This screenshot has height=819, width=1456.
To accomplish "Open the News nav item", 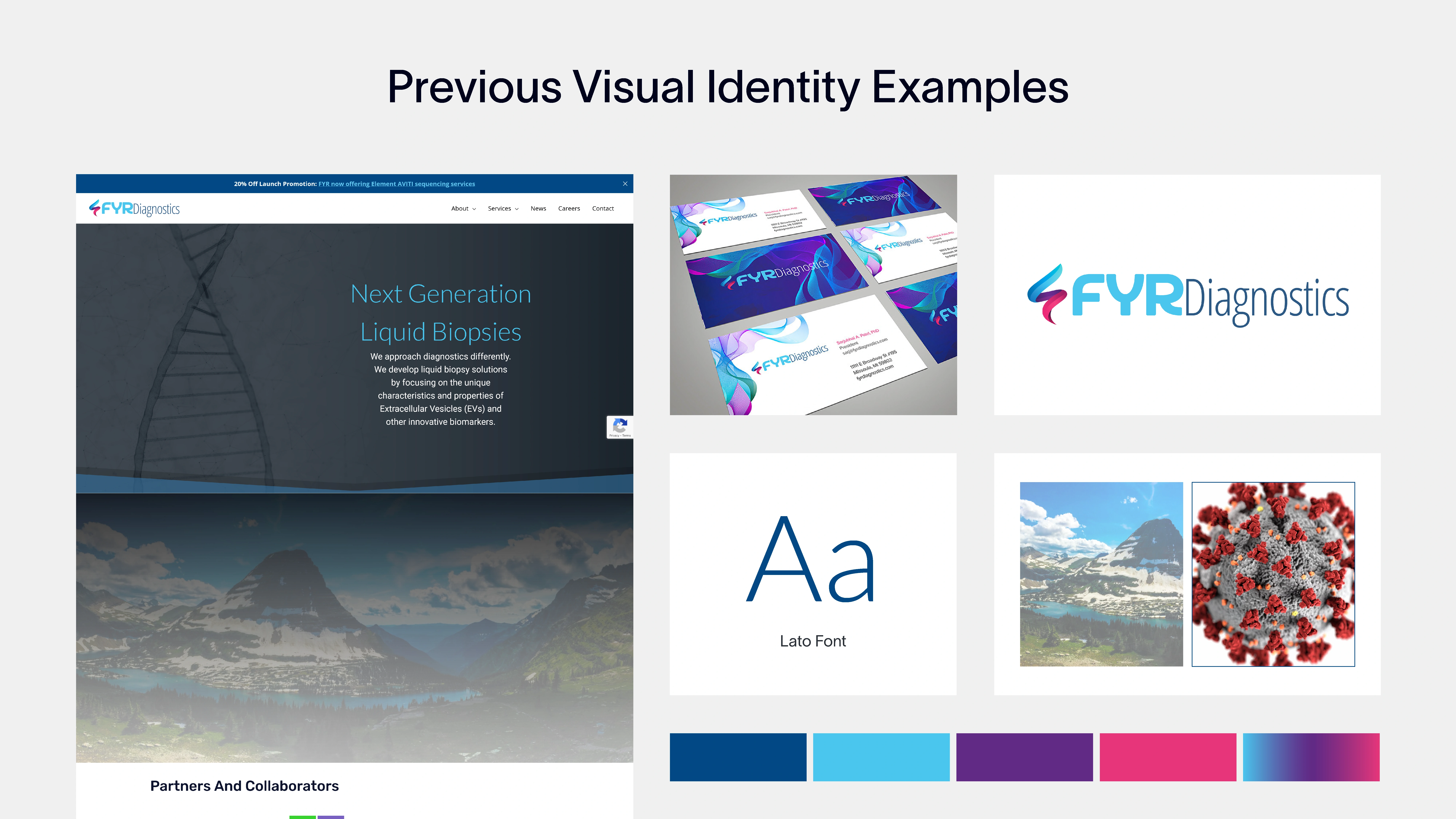I will (538, 209).
